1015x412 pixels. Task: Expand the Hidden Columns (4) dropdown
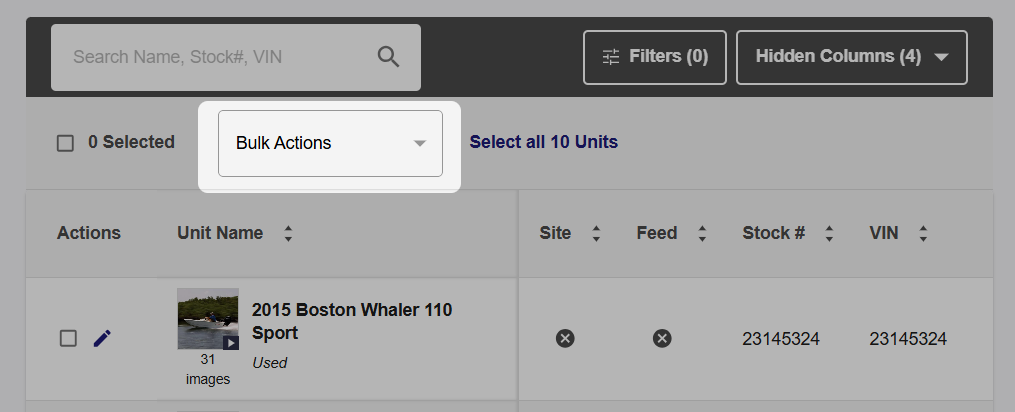(x=852, y=57)
